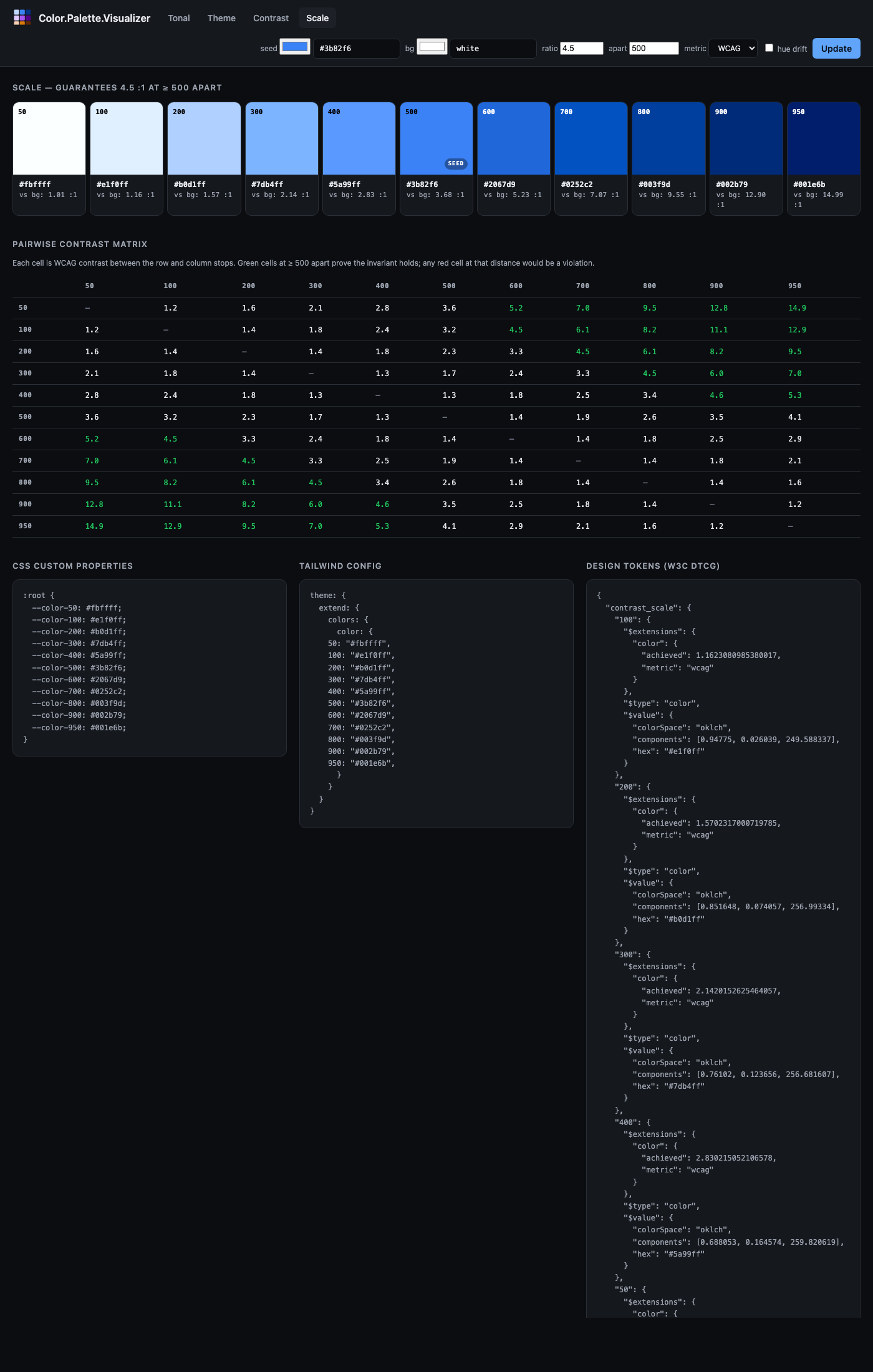Select the 50 swatch card #fbffff
Screen dimensions: 873x1372
49,158
